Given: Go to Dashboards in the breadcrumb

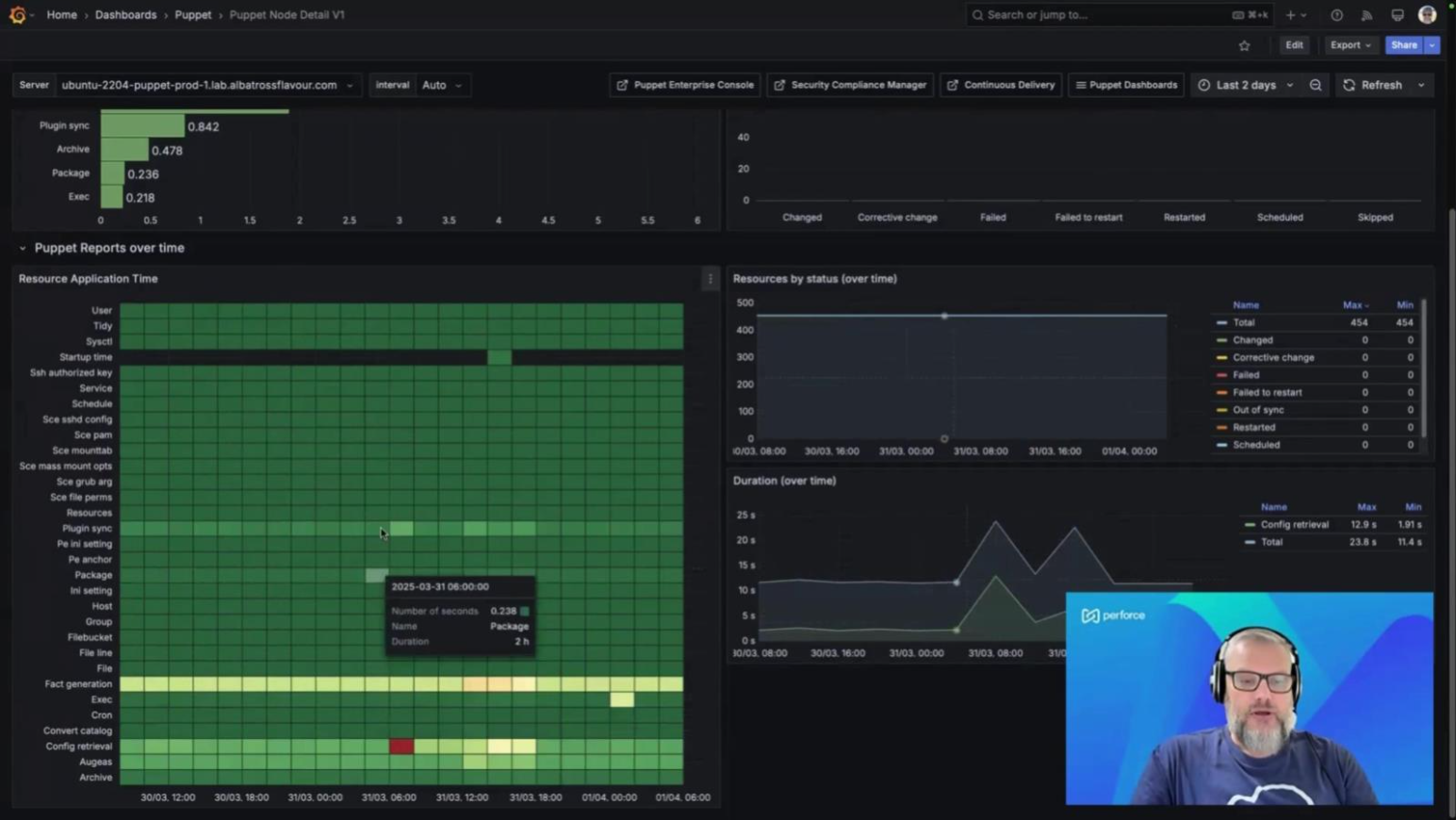Looking at the screenshot, I should click(x=125, y=15).
